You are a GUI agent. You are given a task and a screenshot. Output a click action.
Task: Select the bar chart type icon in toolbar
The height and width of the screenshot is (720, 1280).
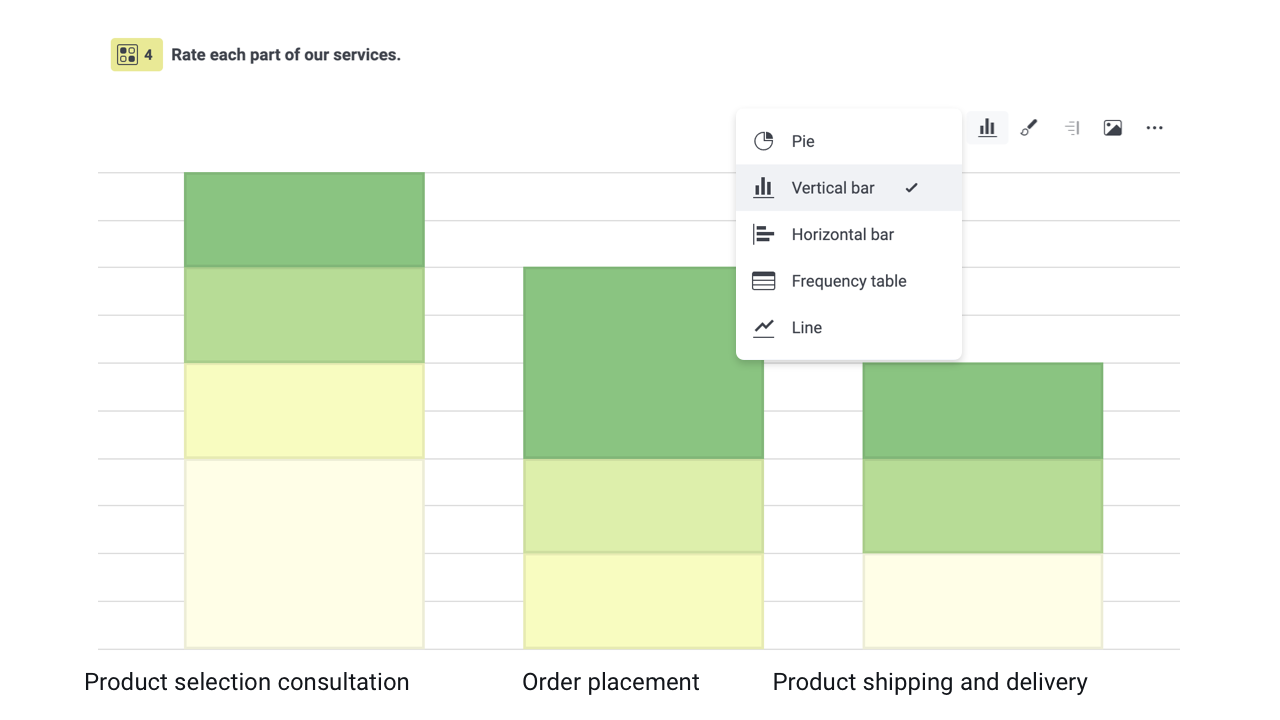[x=987, y=128]
